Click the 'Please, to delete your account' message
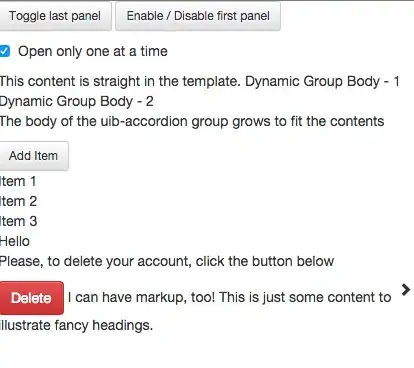414x368 pixels. (167, 261)
